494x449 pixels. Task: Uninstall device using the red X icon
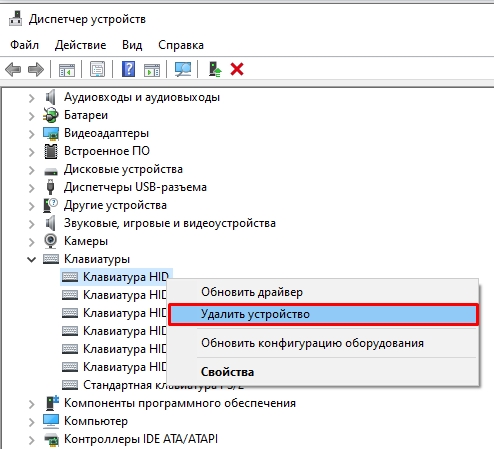237,69
